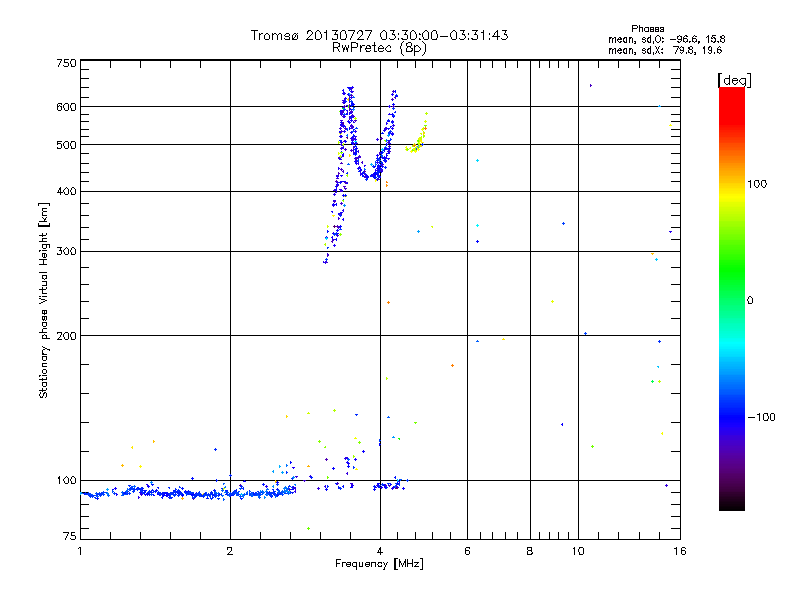Click the 'Stationary phase Virtual Height [km]' label
The width and height of the screenshot is (800, 600).
[43, 301]
